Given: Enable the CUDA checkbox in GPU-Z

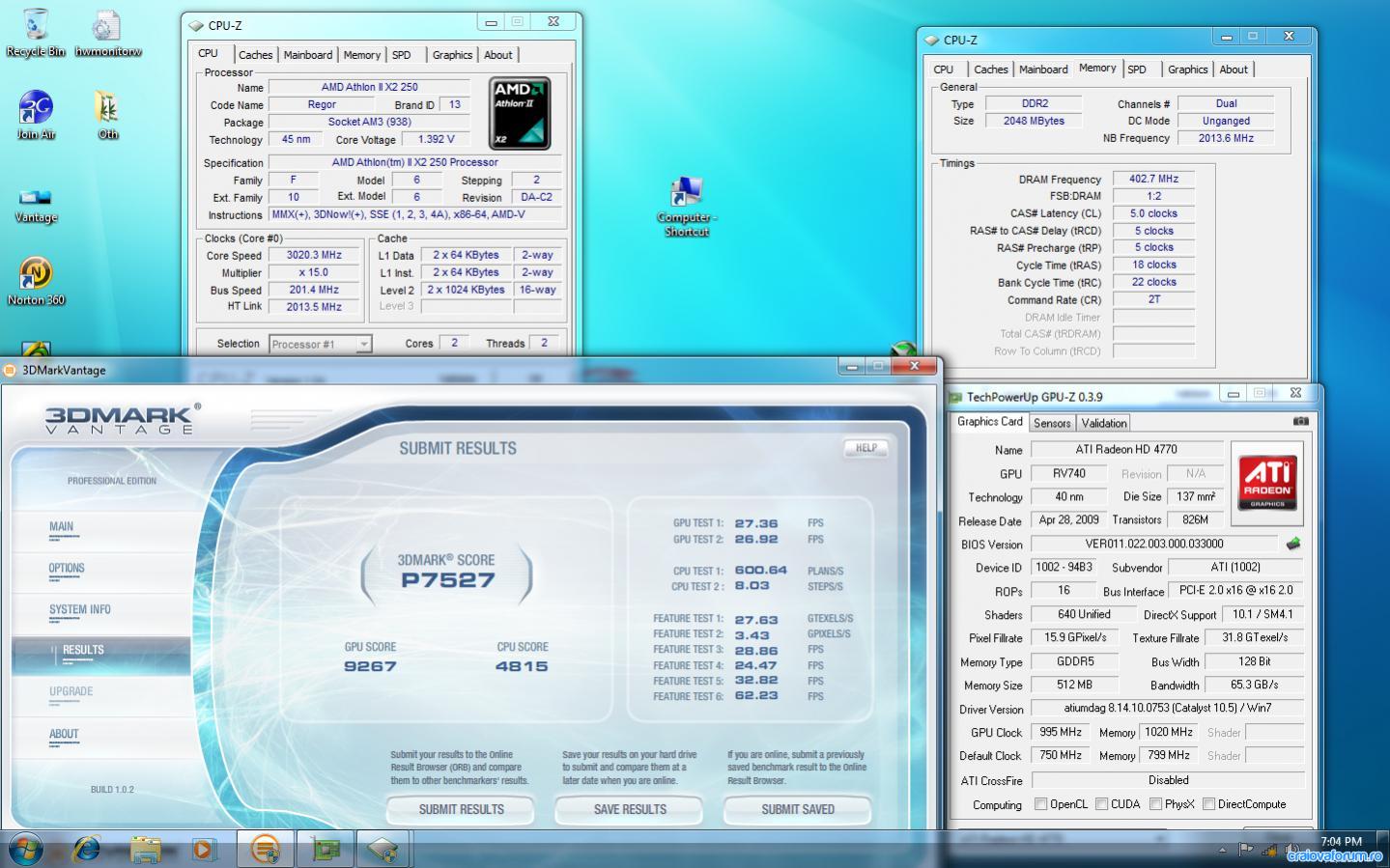Looking at the screenshot, I should tap(1101, 803).
